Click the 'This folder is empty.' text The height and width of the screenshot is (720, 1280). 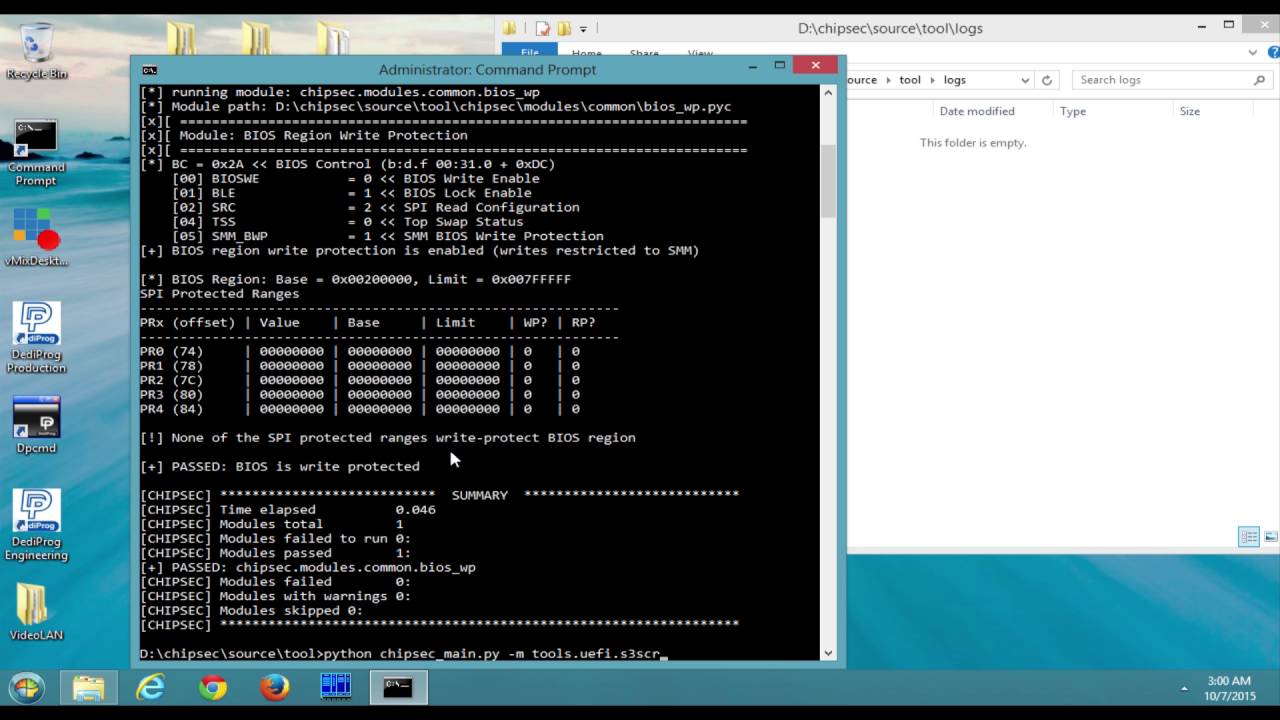click(973, 143)
